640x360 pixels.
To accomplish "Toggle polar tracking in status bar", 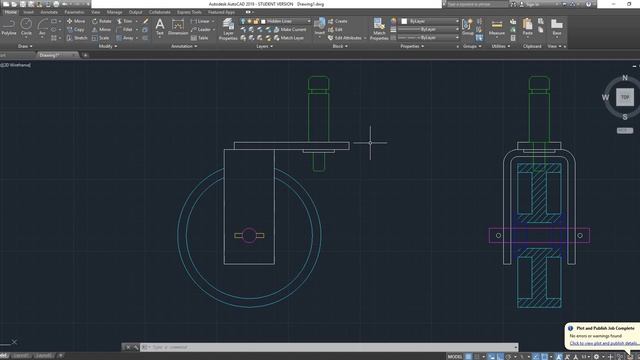I will click(x=508, y=357).
